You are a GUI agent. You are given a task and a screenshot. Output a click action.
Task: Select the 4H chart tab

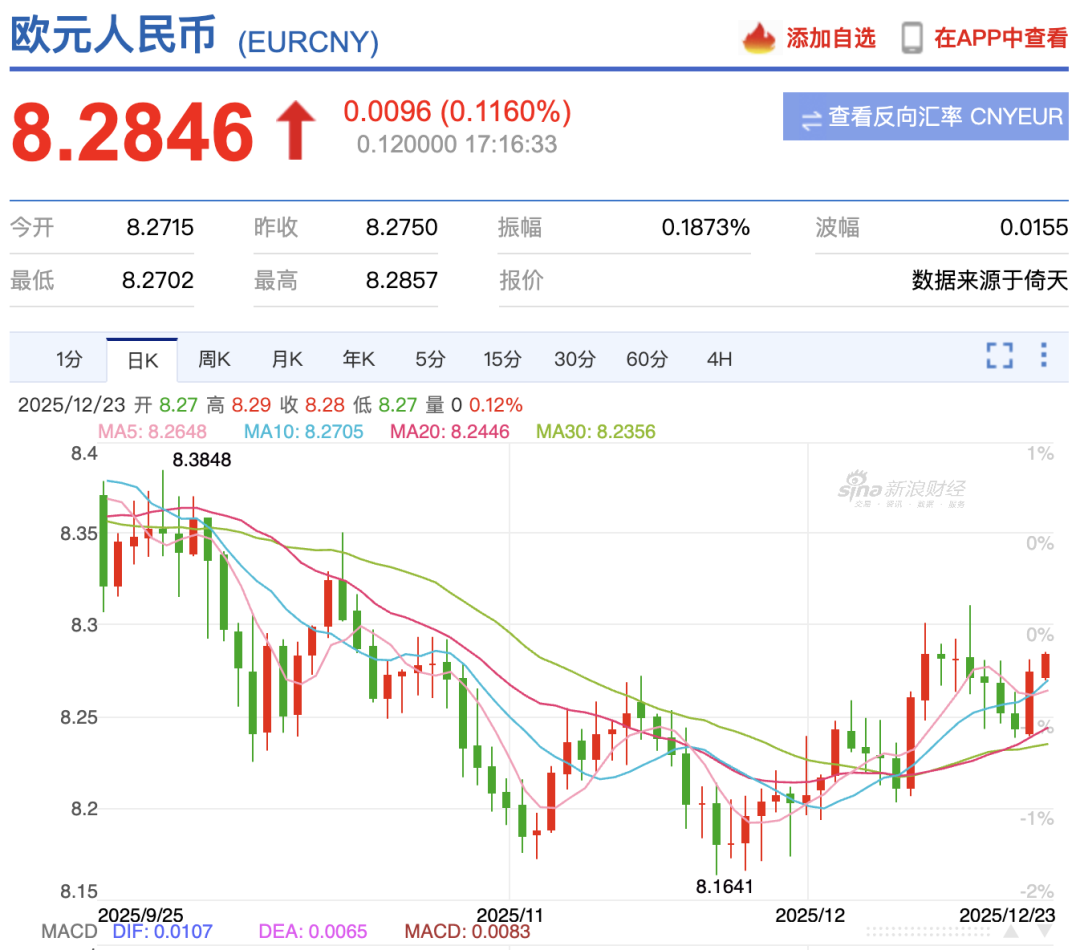[x=719, y=359]
